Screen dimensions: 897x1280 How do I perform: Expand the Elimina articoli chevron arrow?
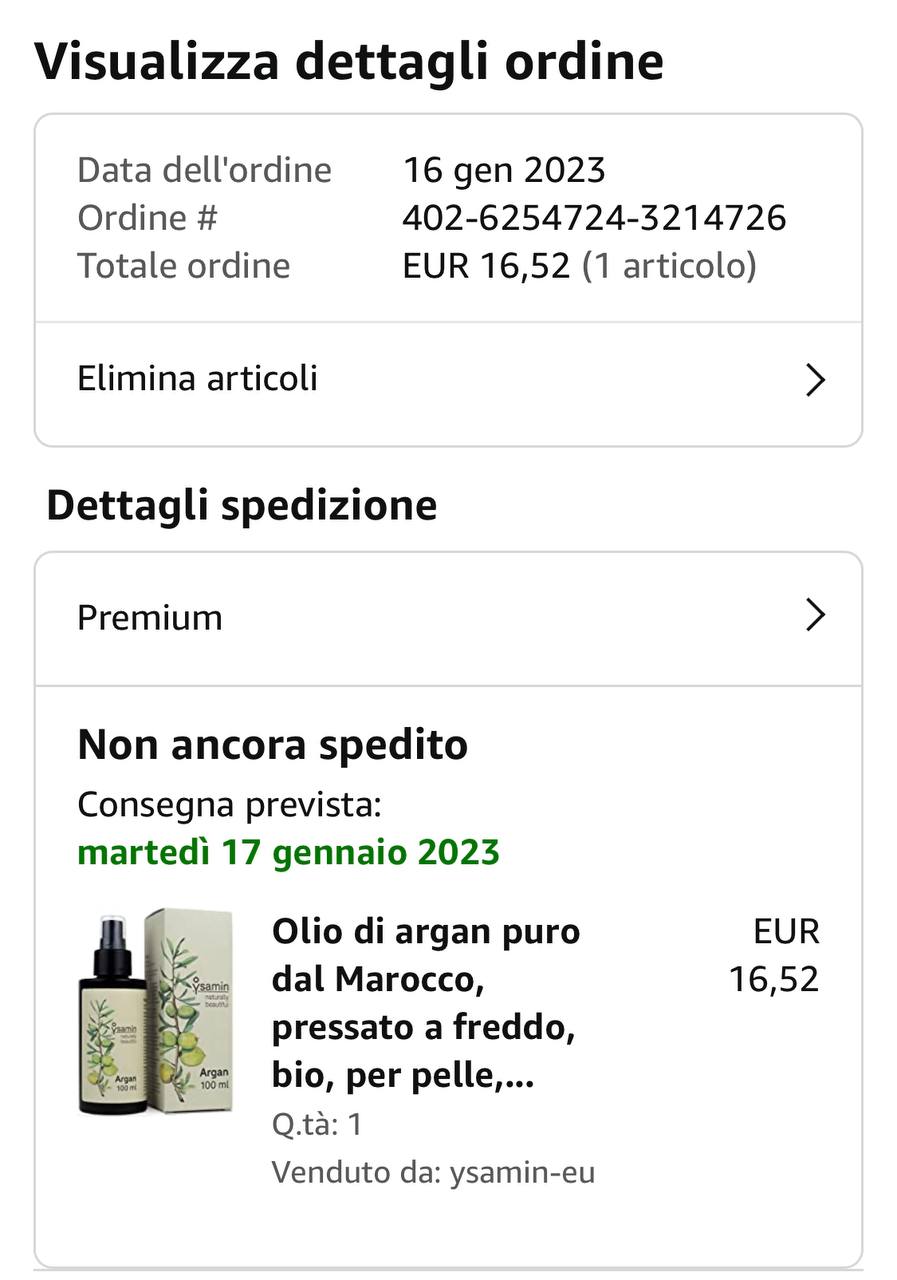click(x=815, y=380)
